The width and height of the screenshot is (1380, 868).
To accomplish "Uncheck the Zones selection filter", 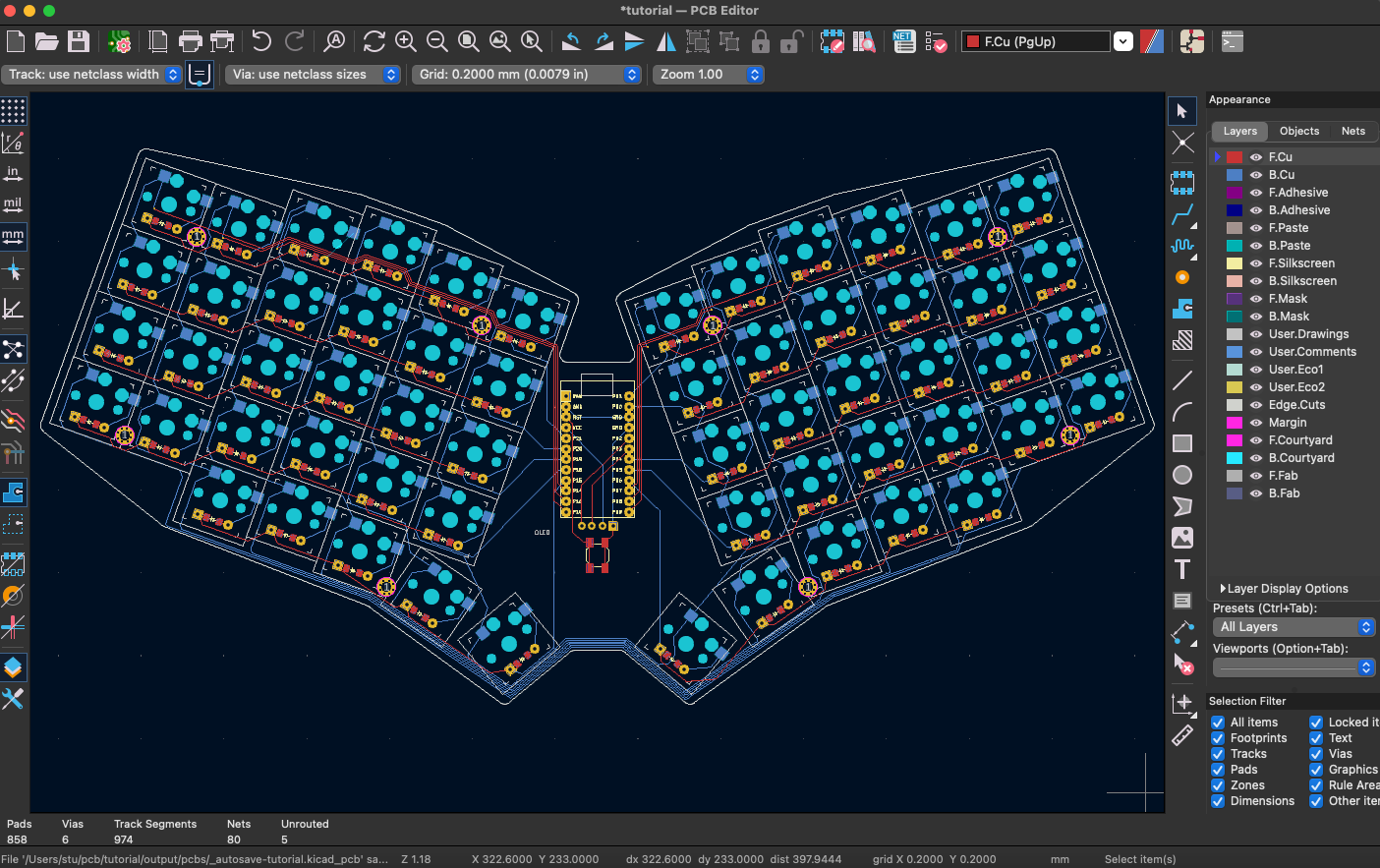I will tap(1218, 785).
